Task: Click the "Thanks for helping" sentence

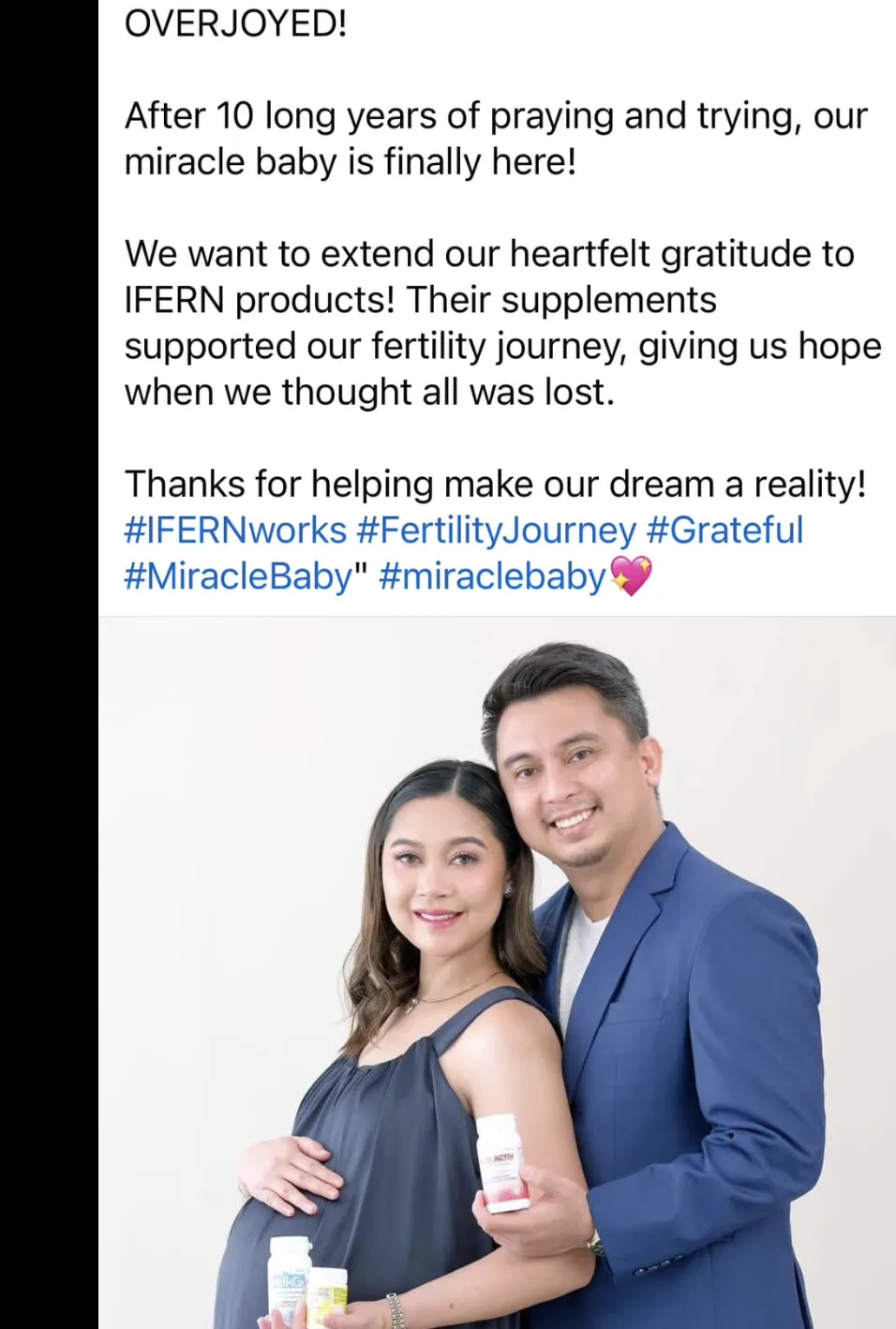Action: coord(495,485)
